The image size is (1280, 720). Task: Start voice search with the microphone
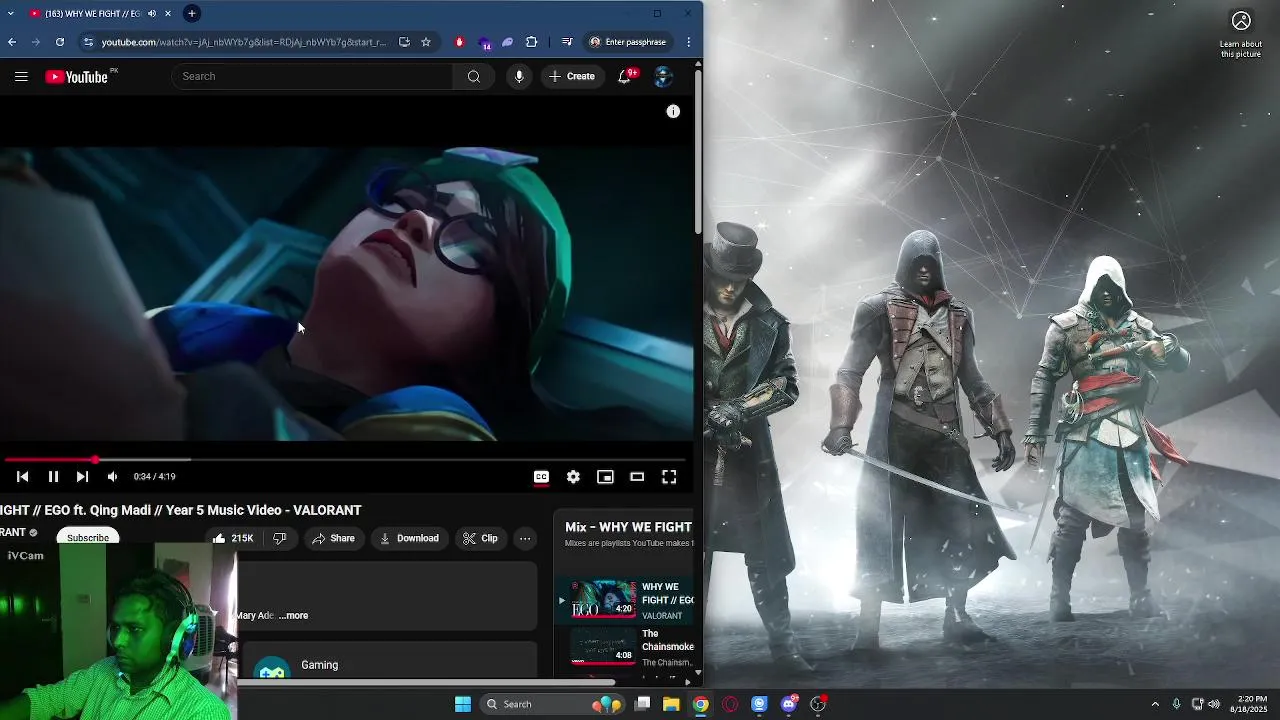point(518,76)
